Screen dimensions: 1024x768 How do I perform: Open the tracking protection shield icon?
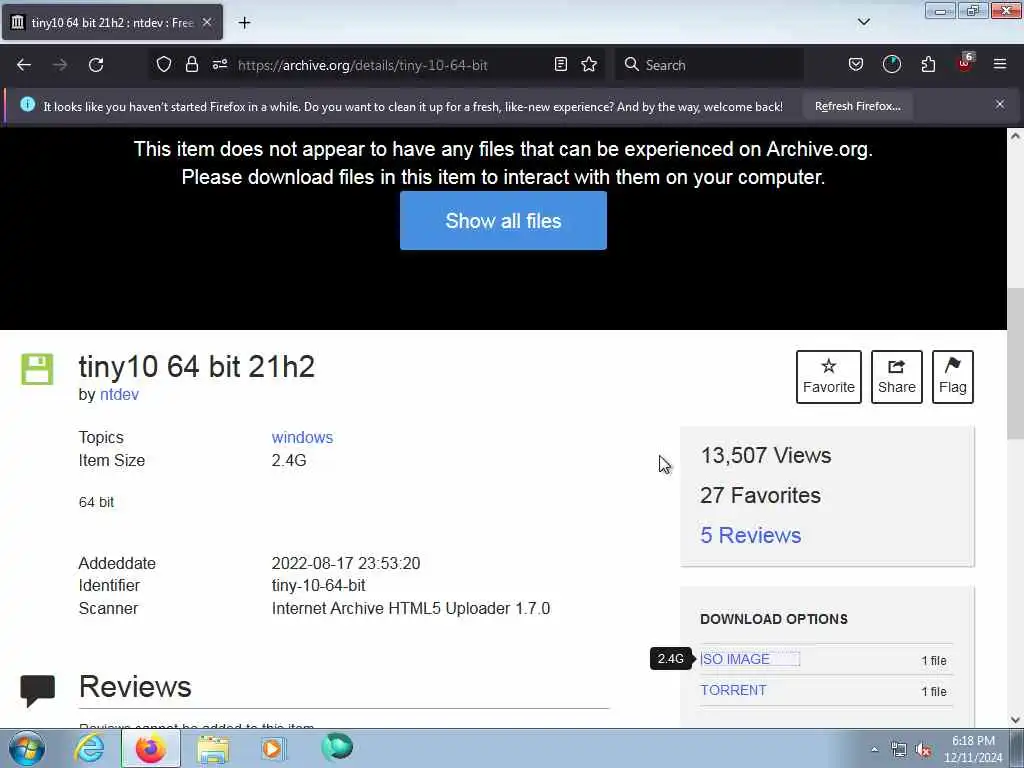[164, 65]
